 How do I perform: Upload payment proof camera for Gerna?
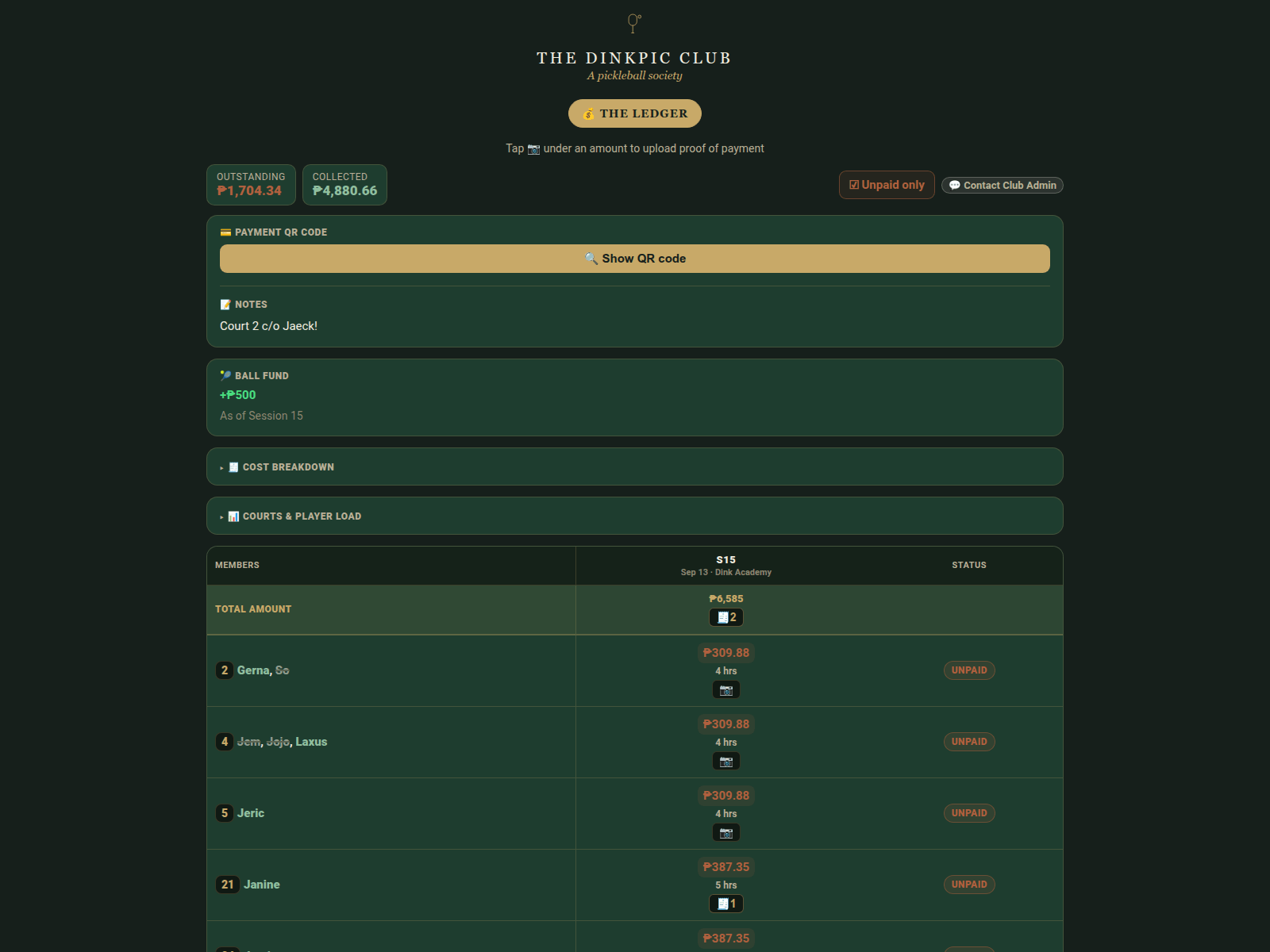(x=726, y=690)
